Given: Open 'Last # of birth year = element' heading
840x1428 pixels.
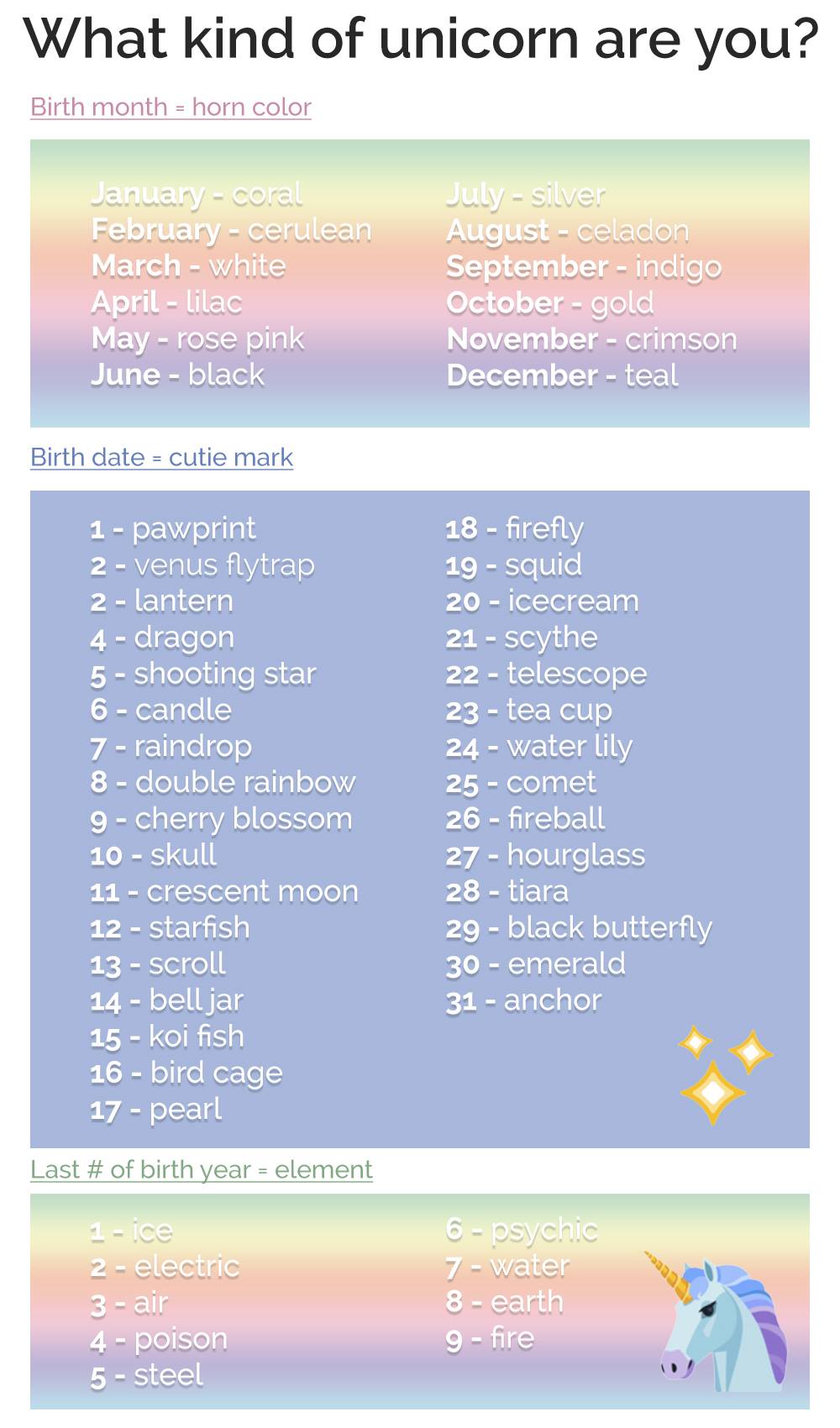Looking at the screenshot, I should (x=201, y=1170).
